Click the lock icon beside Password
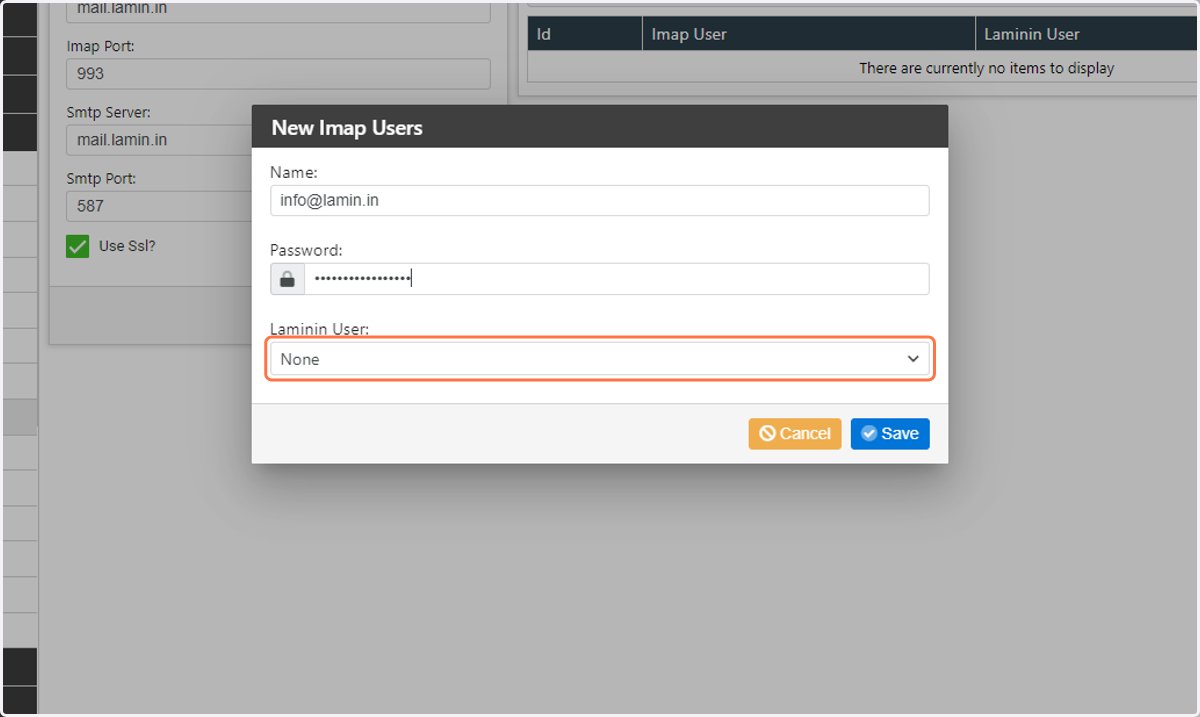 pos(288,279)
